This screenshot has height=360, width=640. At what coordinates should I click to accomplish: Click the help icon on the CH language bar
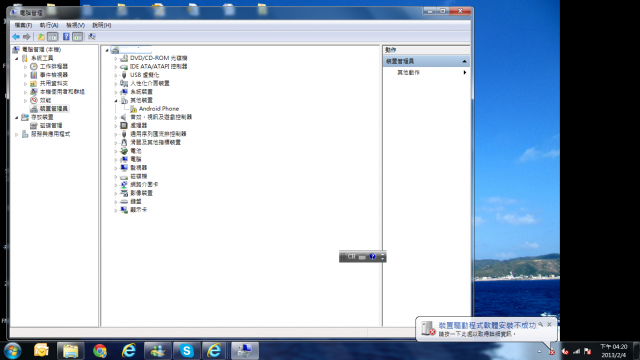(372, 256)
